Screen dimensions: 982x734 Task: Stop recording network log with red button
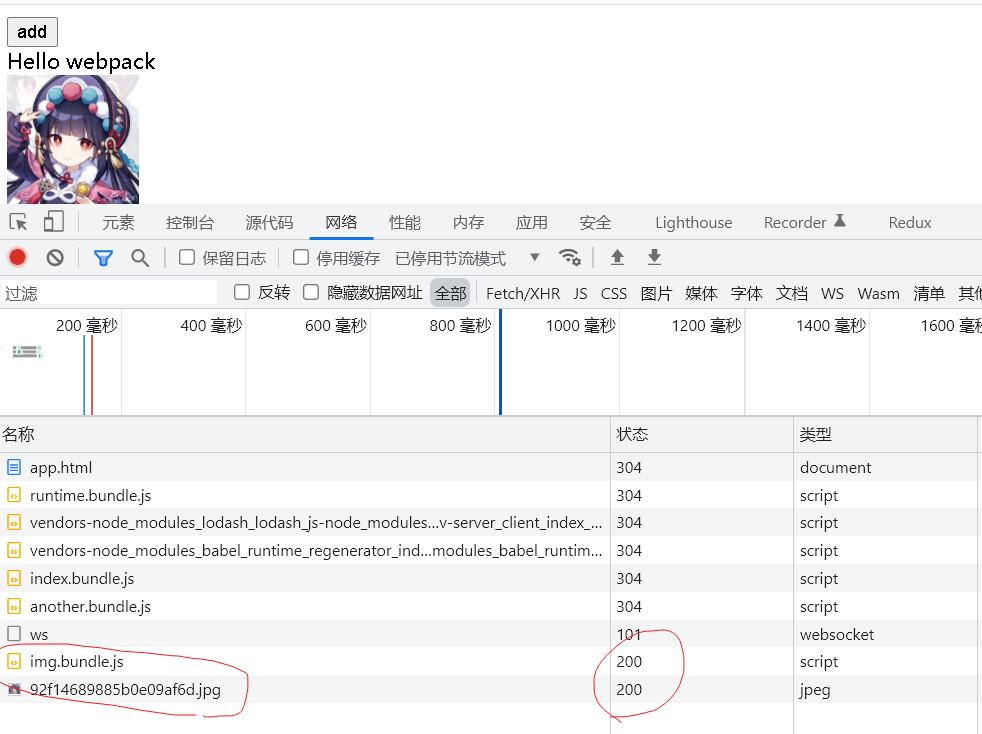click(18, 257)
